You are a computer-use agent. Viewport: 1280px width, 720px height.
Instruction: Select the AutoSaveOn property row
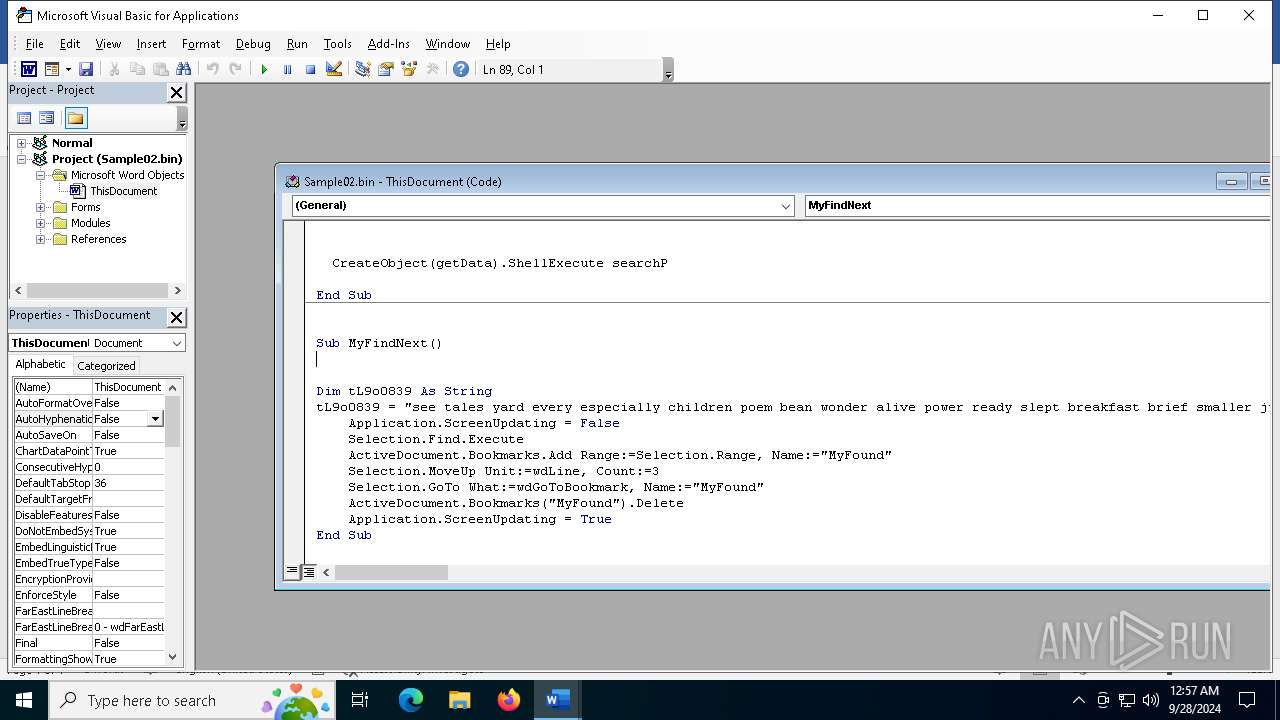tap(89, 435)
